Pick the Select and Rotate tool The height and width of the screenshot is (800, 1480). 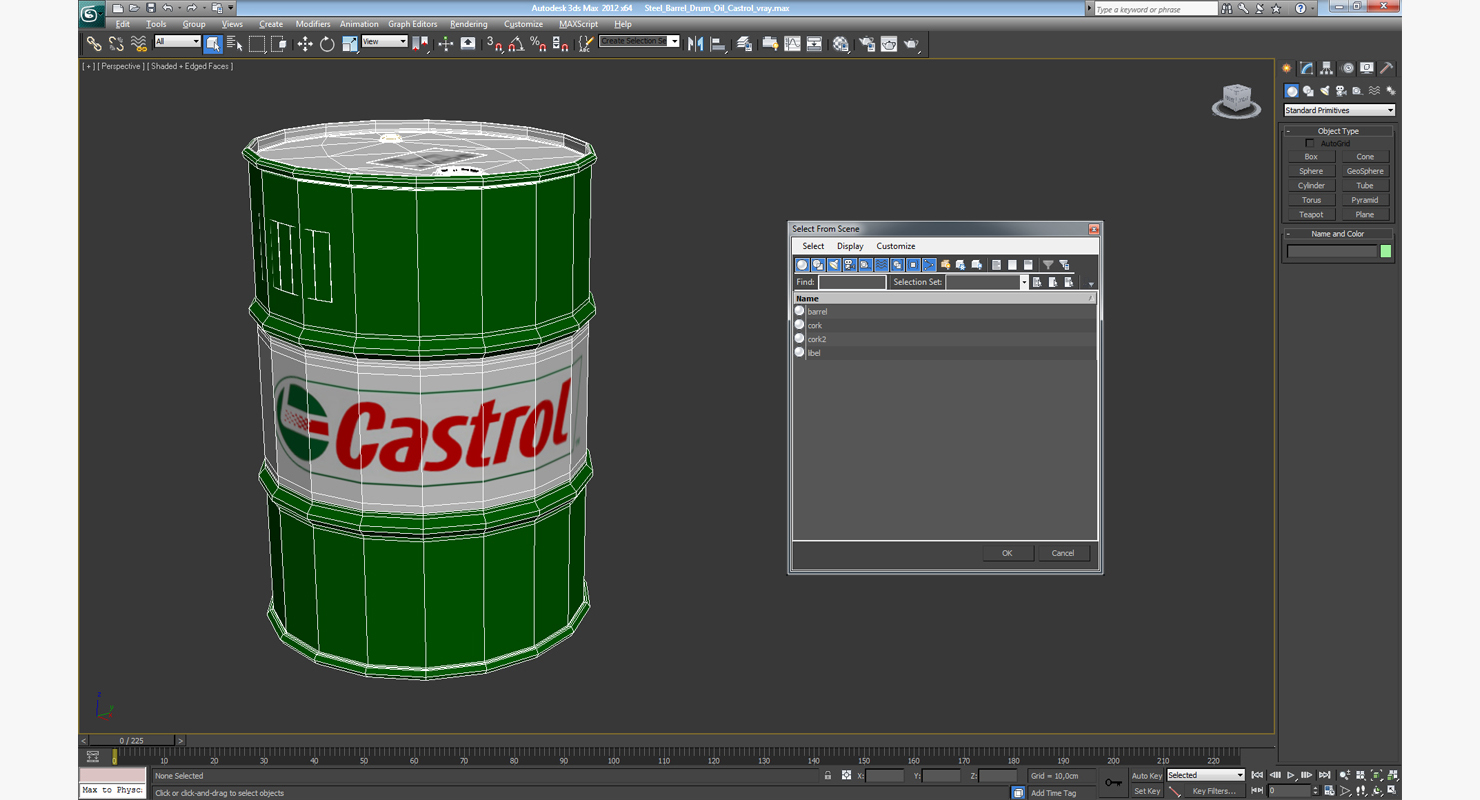327,43
